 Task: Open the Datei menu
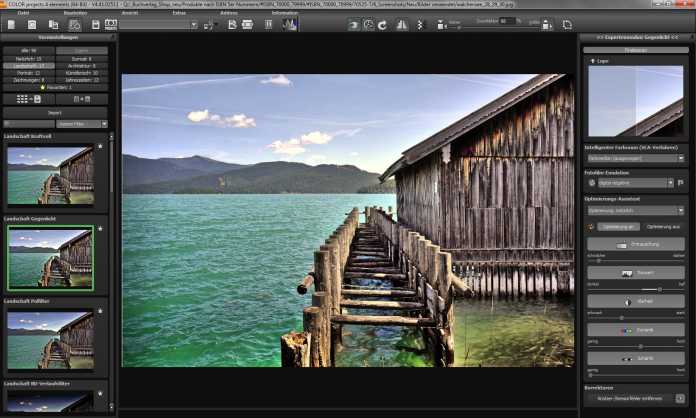[x=23, y=13]
